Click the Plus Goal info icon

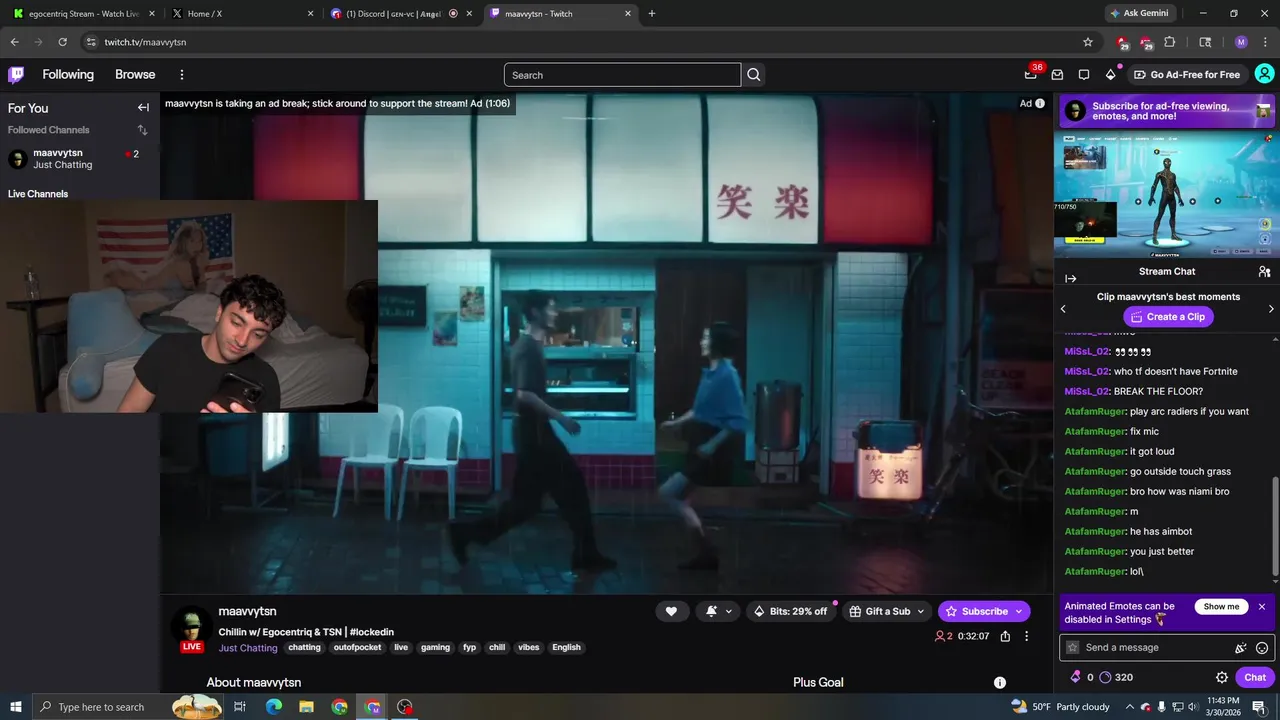(999, 682)
